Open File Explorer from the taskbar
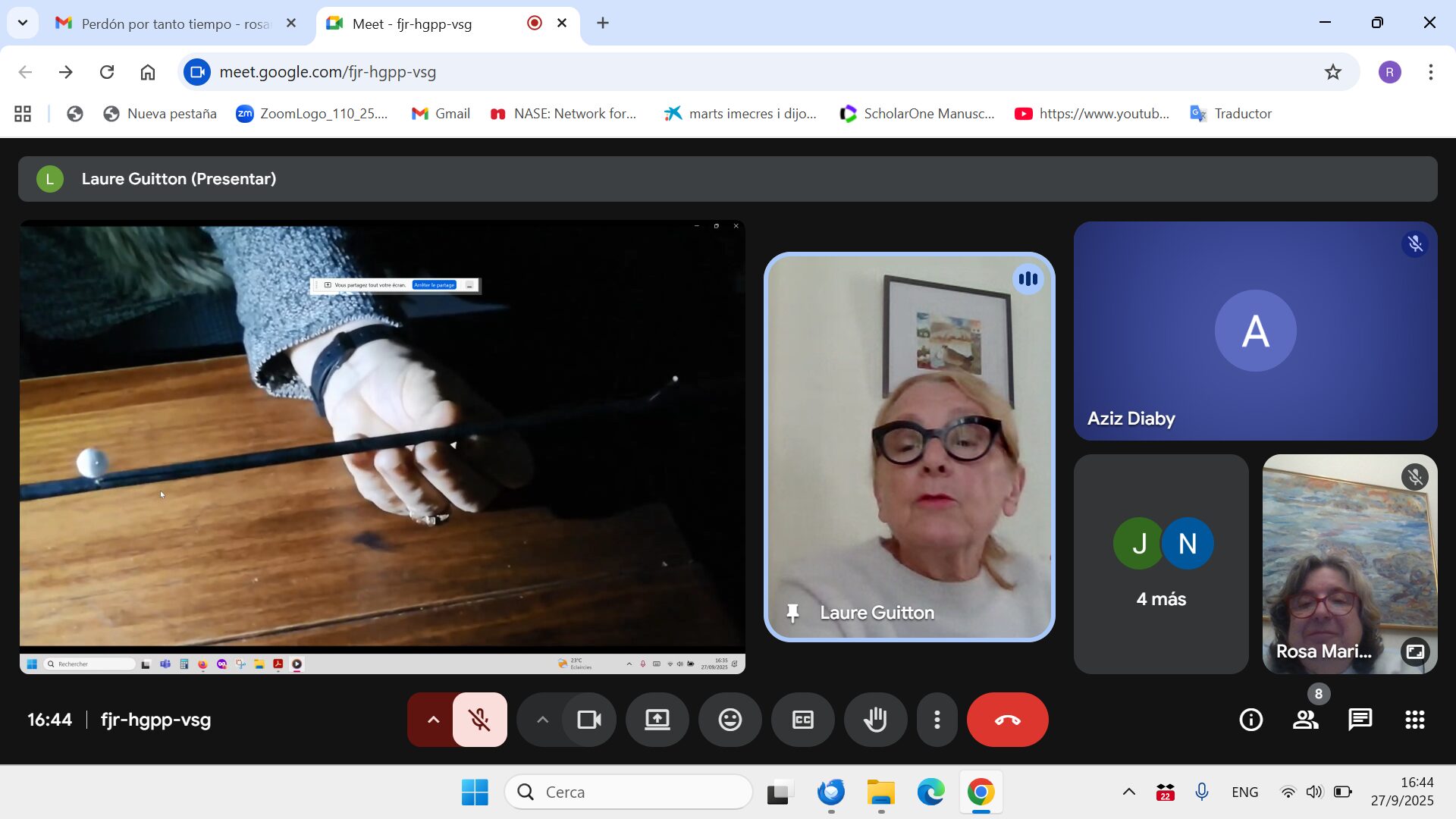The image size is (1456, 819). (x=881, y=792)
